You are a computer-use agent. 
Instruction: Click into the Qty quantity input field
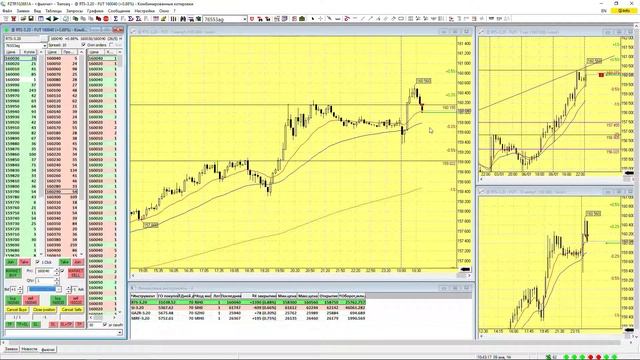pyautogui.click(x=45, y=281)
